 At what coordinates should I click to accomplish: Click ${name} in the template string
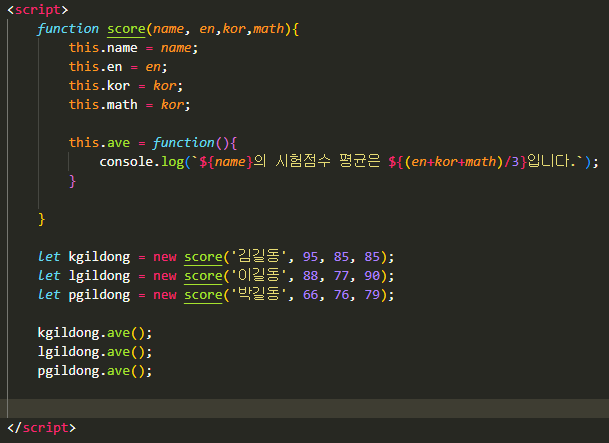[226, 162]
